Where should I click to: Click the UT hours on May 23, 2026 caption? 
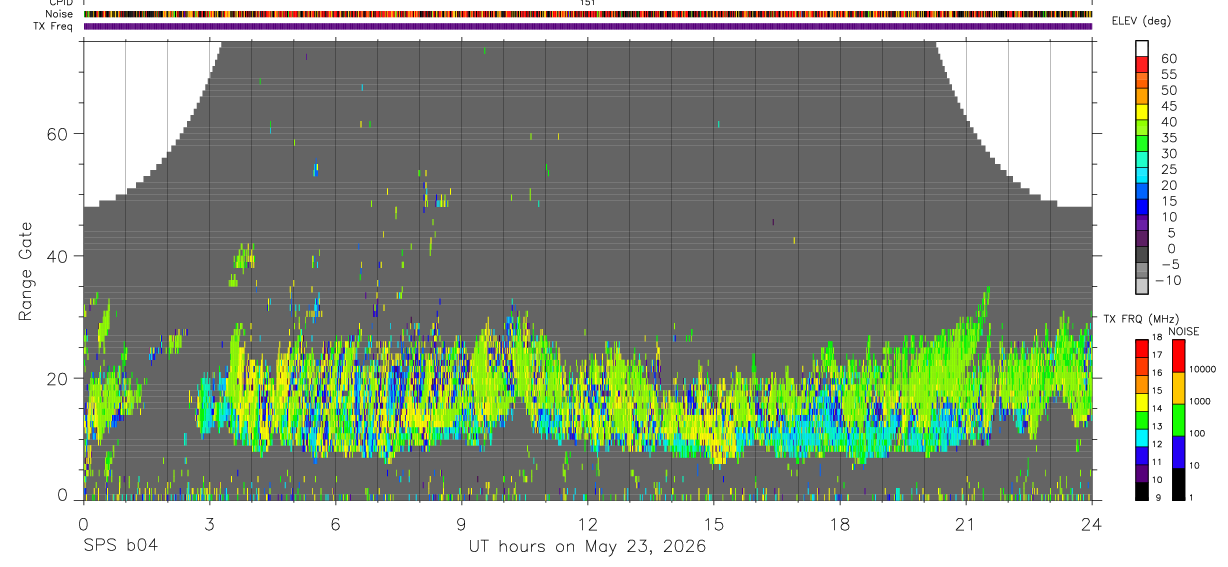(x=587, y=547)
